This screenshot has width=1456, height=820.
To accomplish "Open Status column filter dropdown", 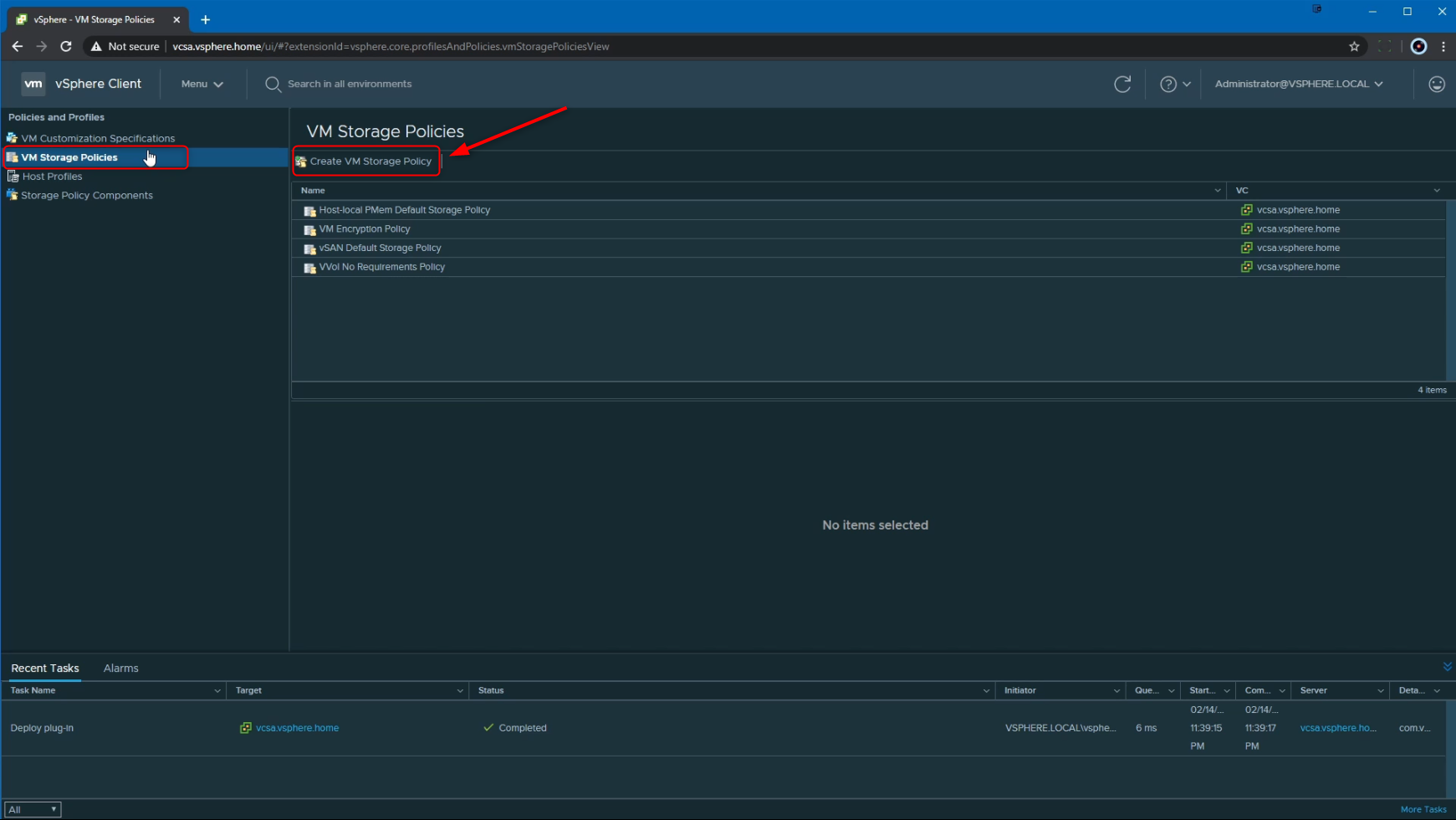I will point(986,691).
